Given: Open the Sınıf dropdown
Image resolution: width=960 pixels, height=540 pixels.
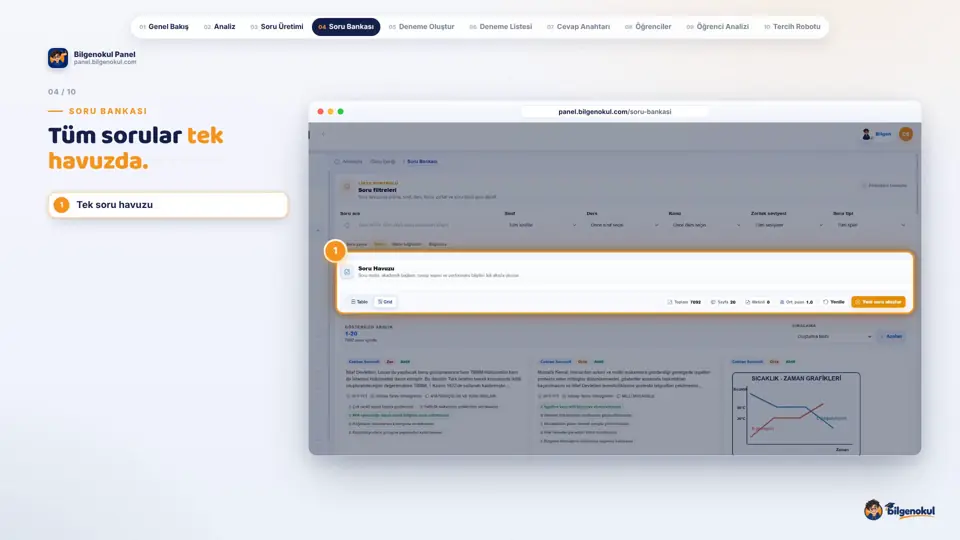Looking at the screenshot, I should 542,225.
